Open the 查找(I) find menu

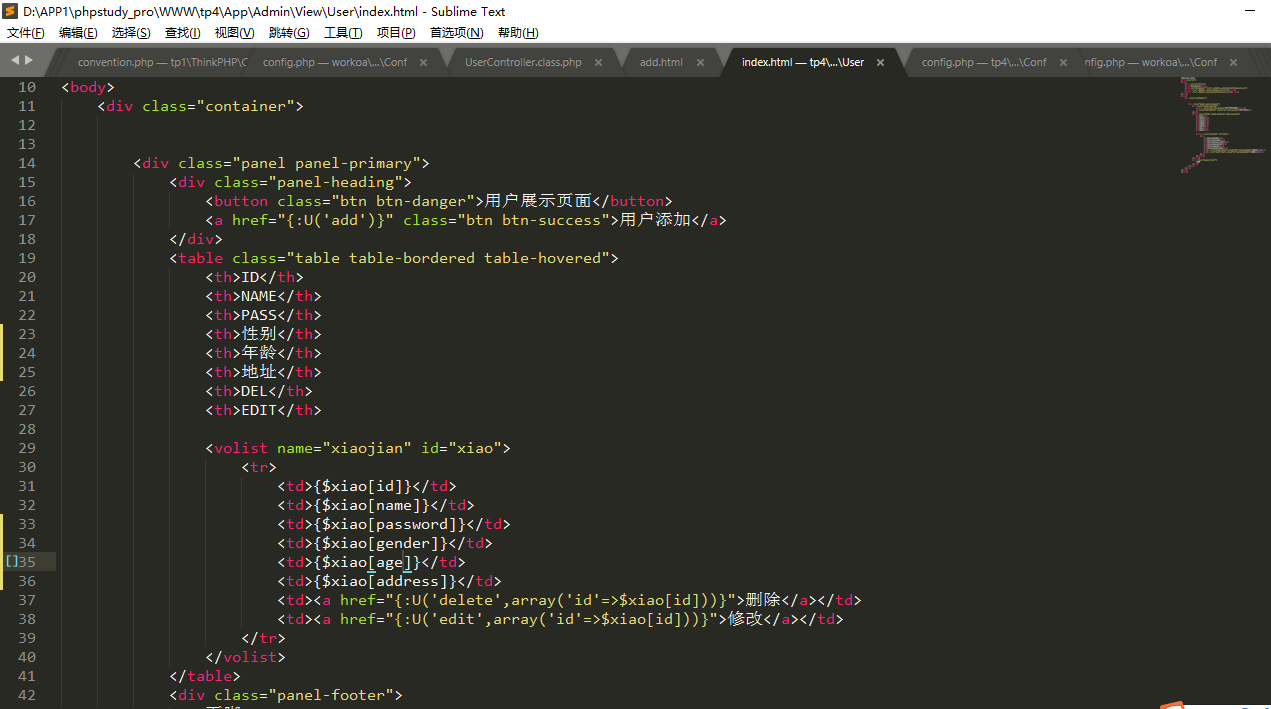click(x=182, y=33)
